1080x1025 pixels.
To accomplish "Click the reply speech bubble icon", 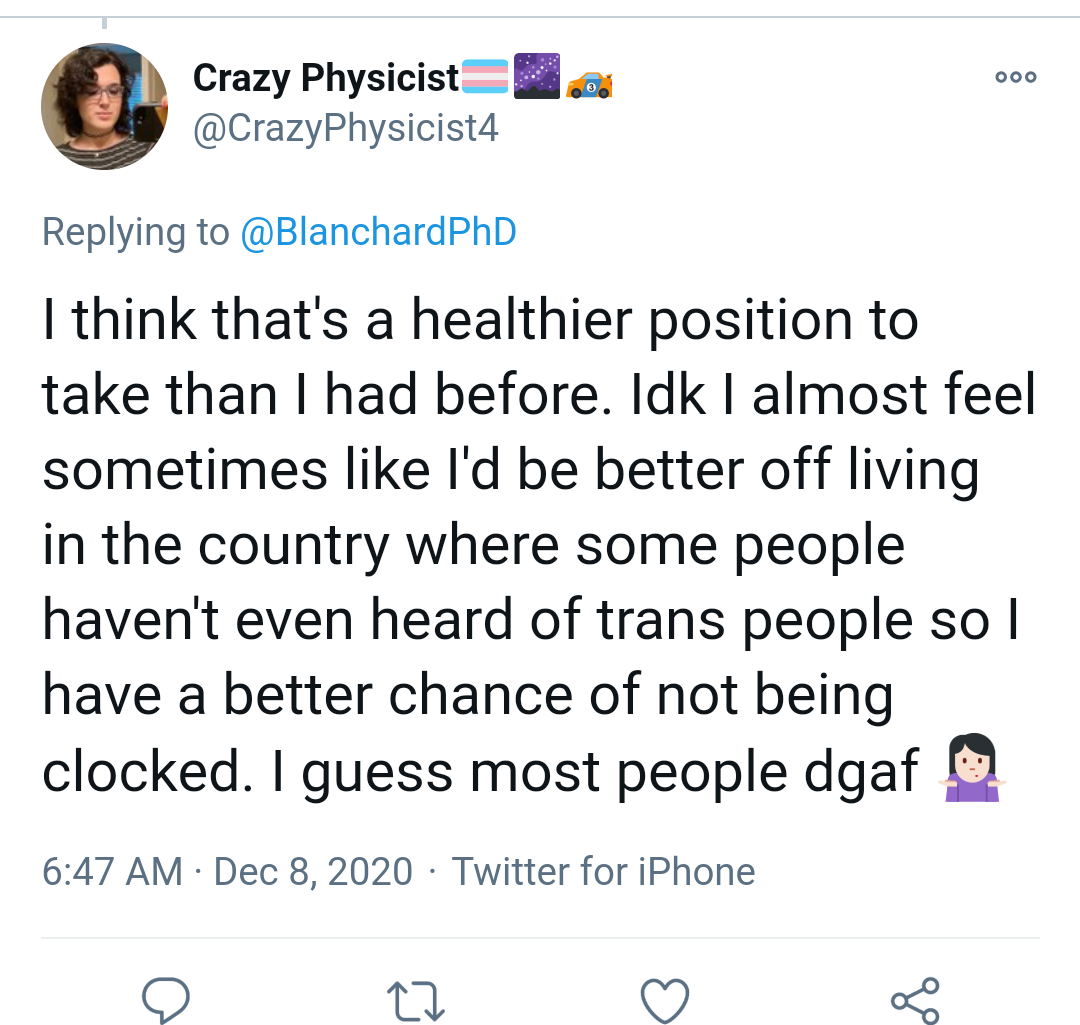I will (x=167, y=997).
